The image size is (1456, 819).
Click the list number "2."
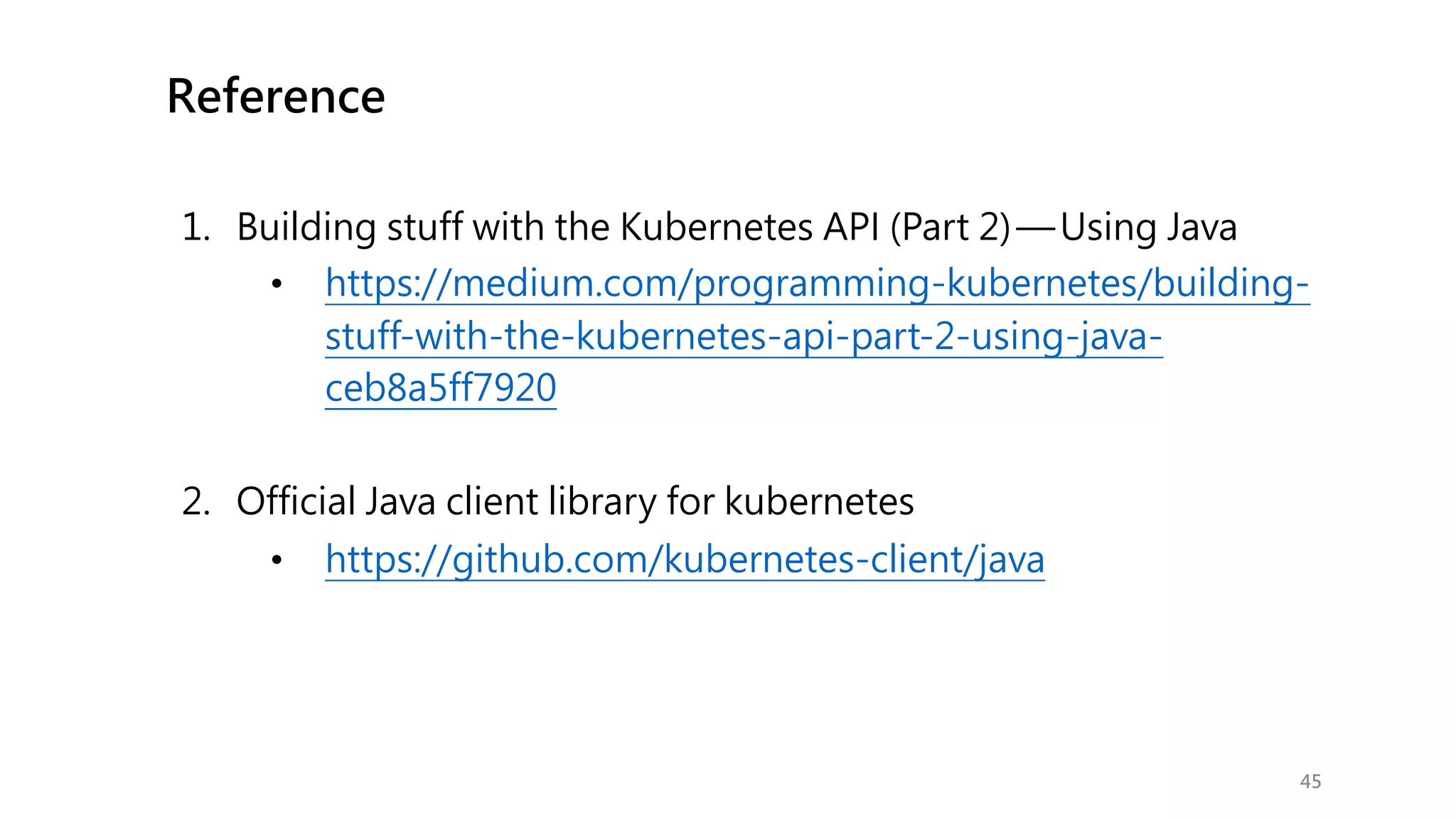click(x=196, y=501)
